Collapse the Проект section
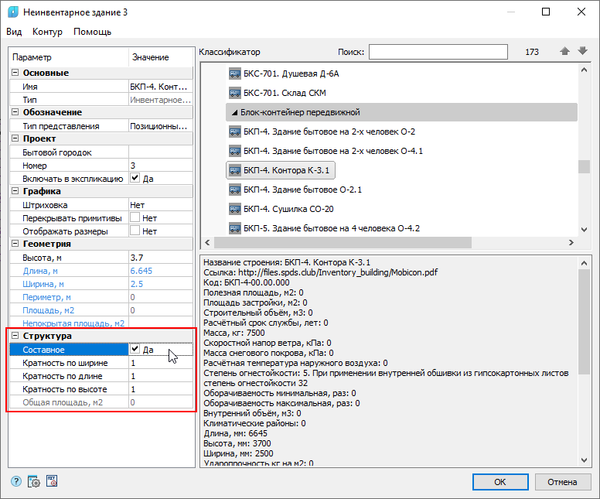Screen dimensions: 600x499 coord(15,138)
